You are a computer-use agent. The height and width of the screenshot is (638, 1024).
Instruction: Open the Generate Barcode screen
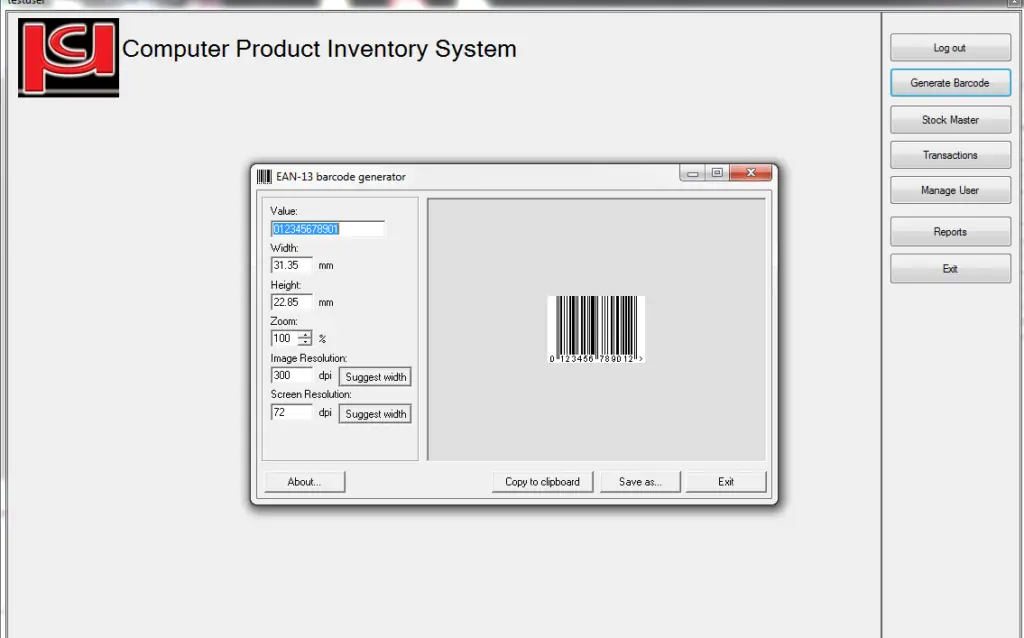(949, 83)
